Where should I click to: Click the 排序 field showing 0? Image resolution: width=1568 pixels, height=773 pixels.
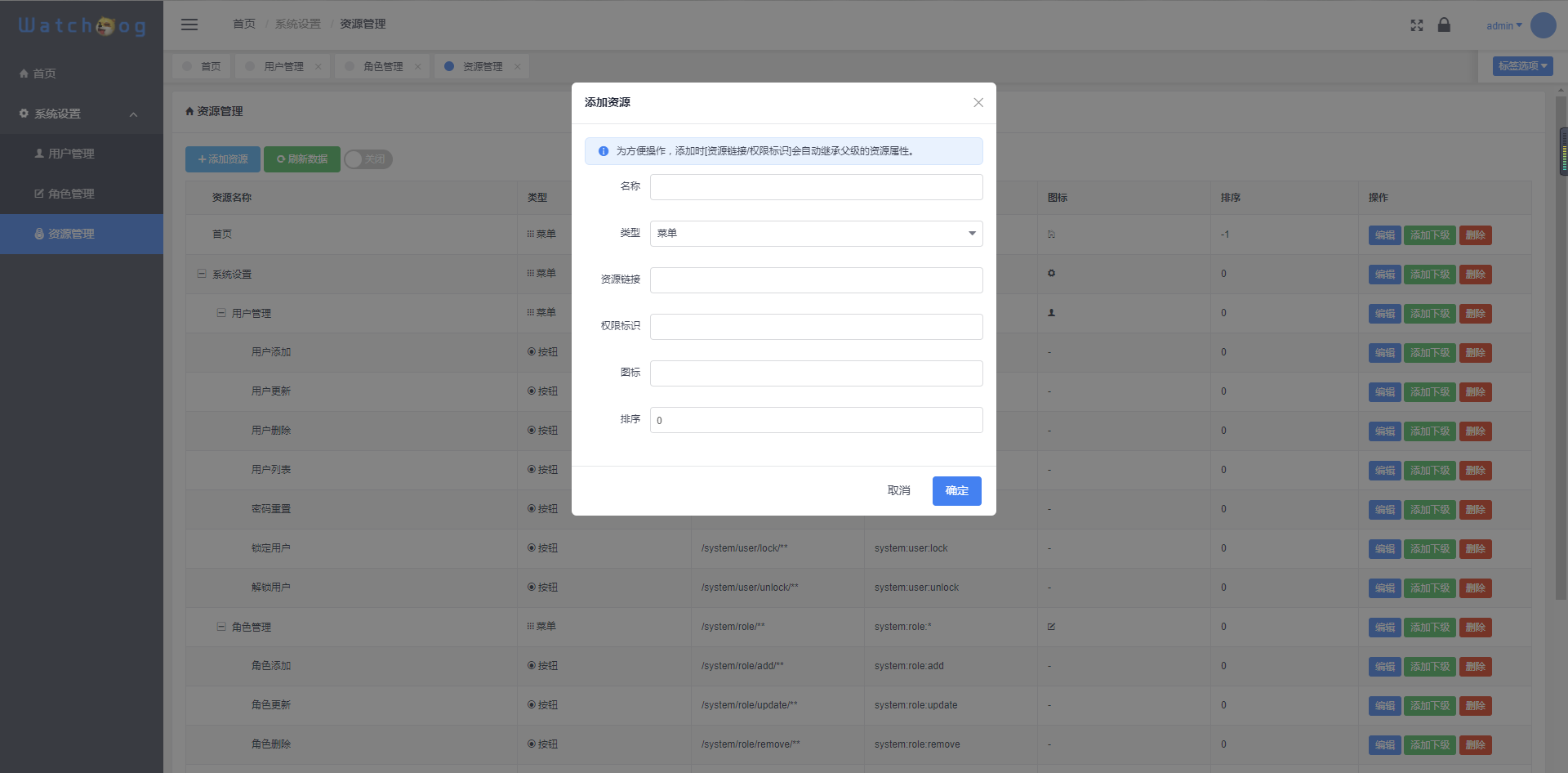pyautogui.click(x=816, y=420)
